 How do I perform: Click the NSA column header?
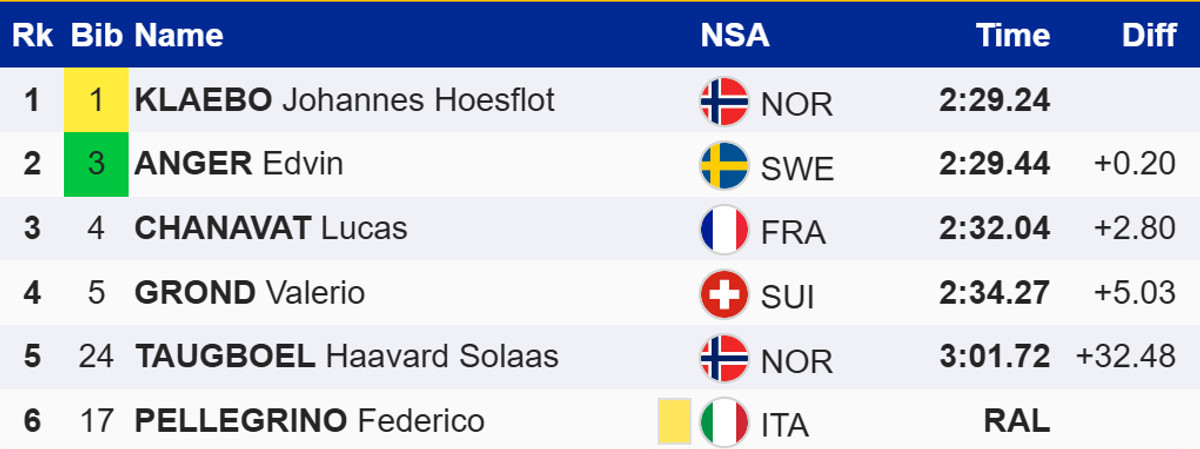pos(734,36)
